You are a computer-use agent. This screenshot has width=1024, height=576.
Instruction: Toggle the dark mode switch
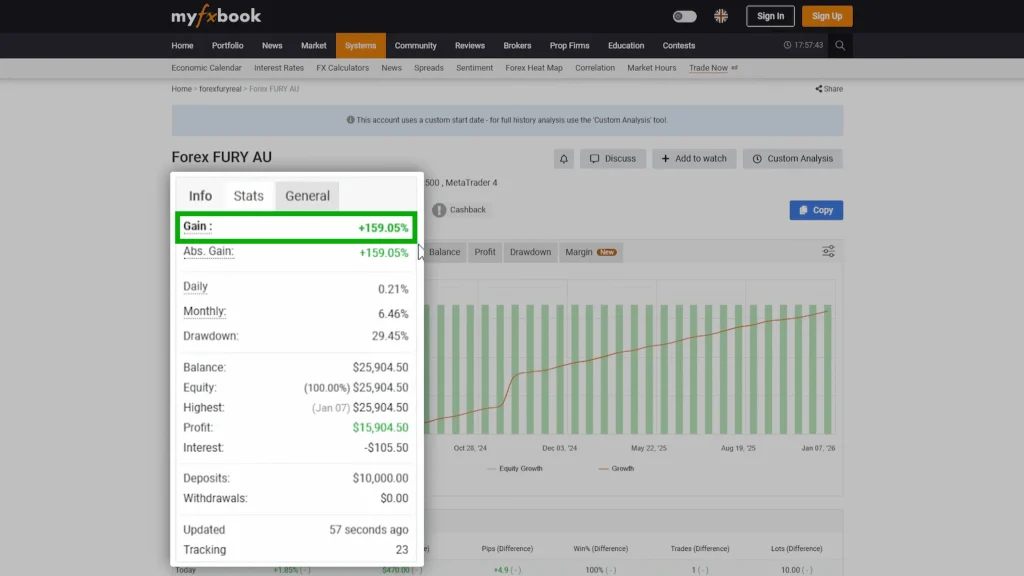pos(684,16)
